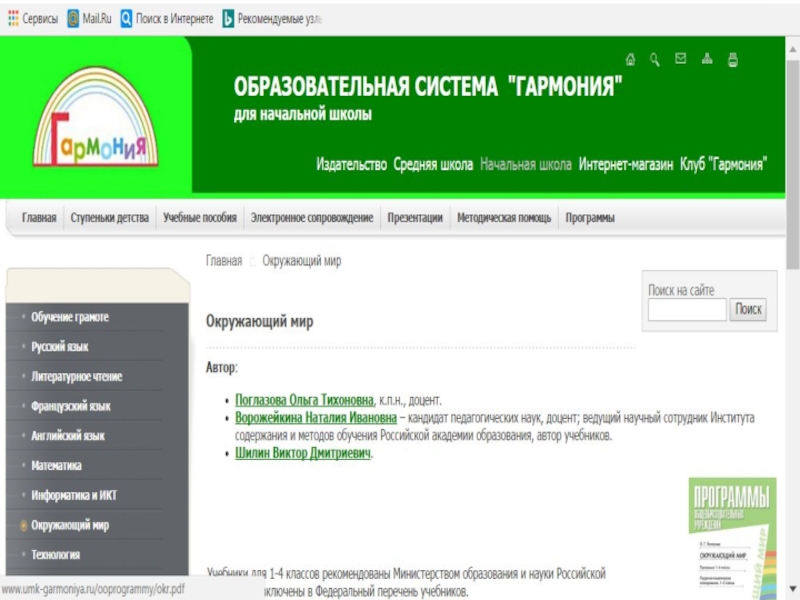Open Окружающий мир in sidebar

point(70,525)
